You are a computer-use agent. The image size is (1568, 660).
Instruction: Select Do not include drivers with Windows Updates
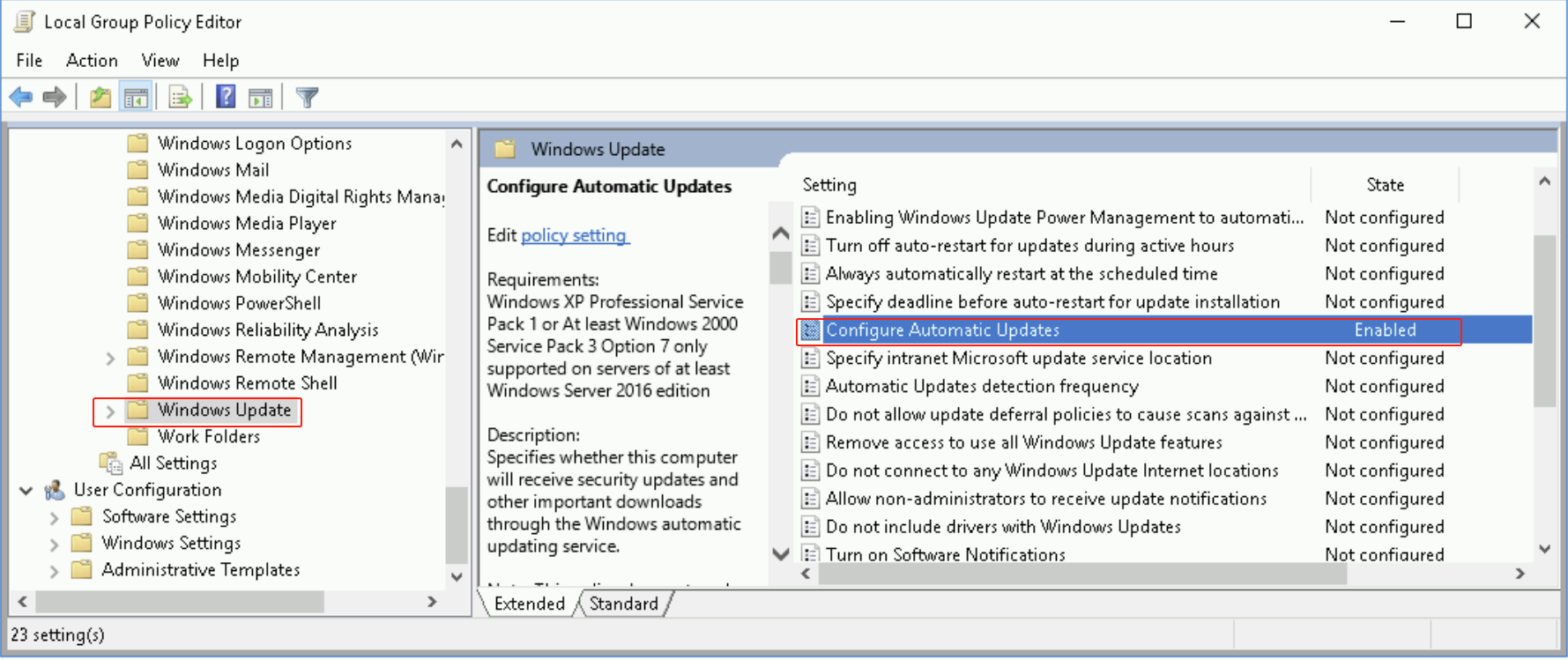(1003, 527)
